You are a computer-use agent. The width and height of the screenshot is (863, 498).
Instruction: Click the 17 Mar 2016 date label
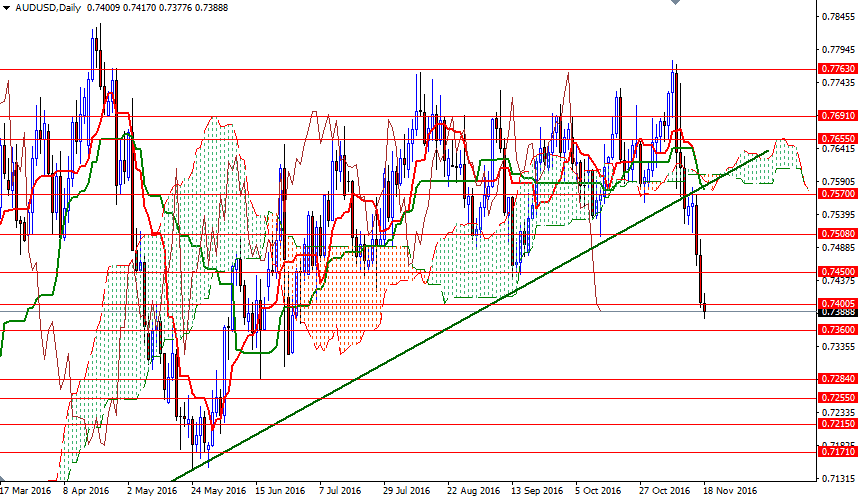click(26, 490)
